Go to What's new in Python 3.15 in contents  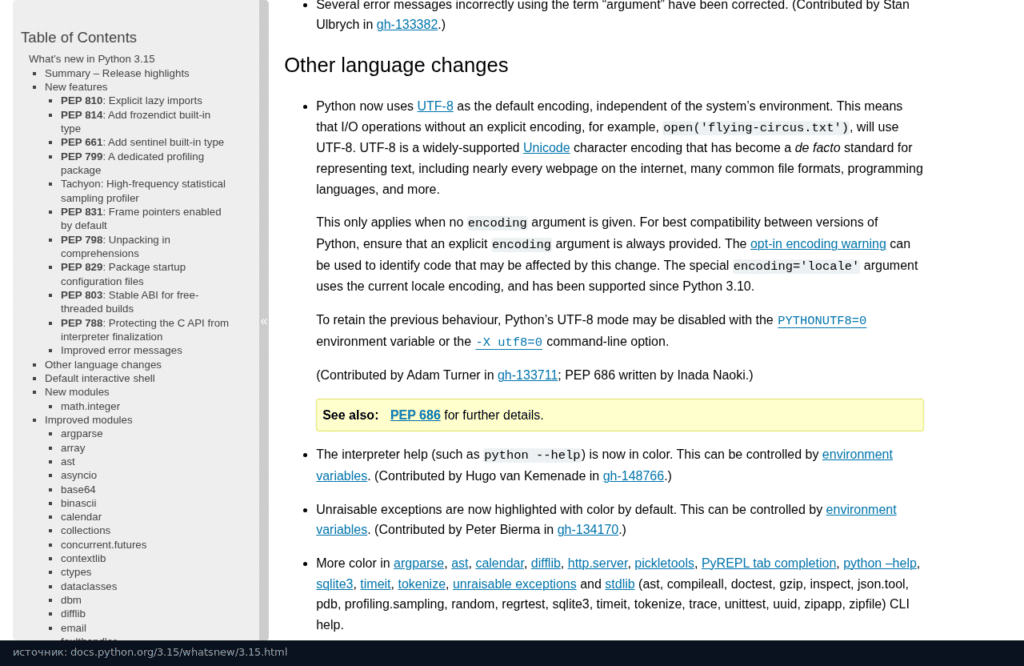(x=91, y=59)
